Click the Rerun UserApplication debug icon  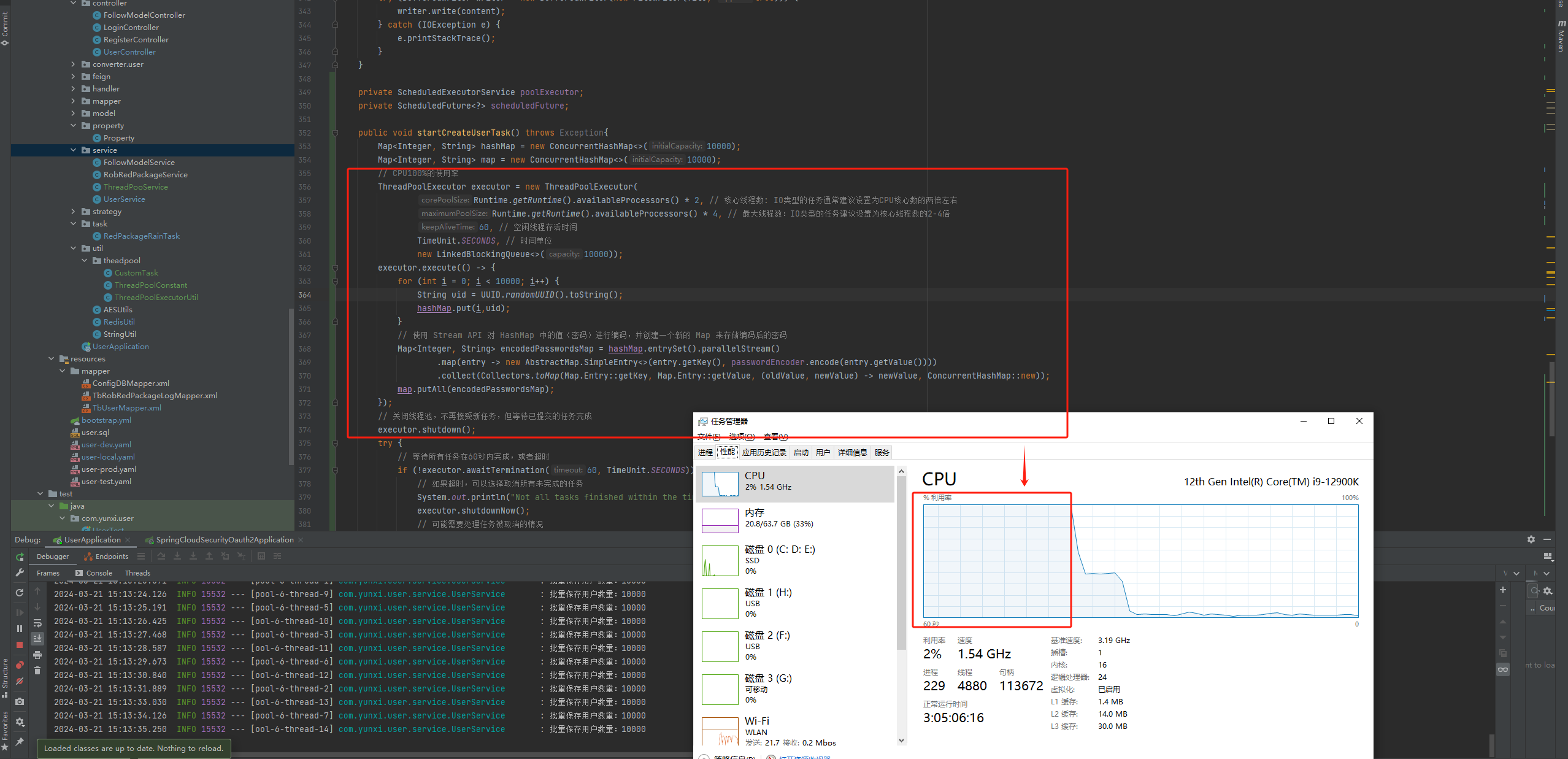(x=20, y=557)
